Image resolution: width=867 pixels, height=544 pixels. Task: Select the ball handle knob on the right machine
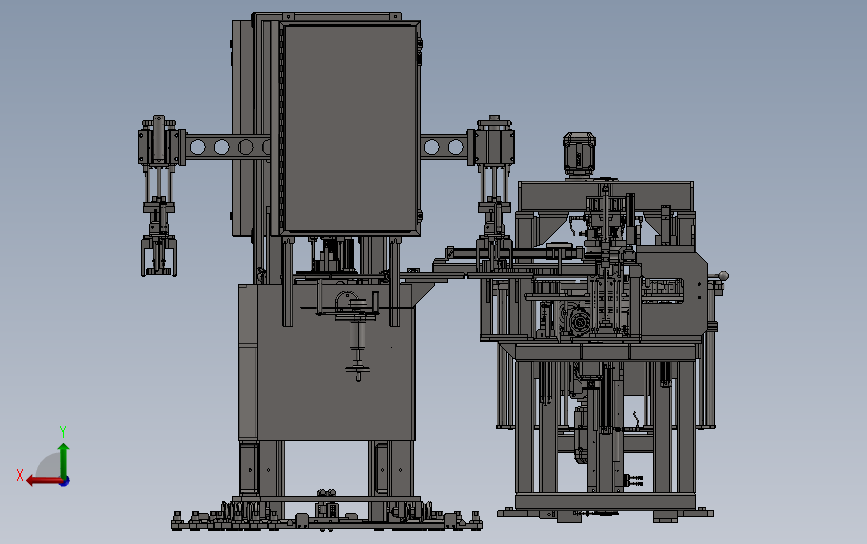[x=723, y=276]
